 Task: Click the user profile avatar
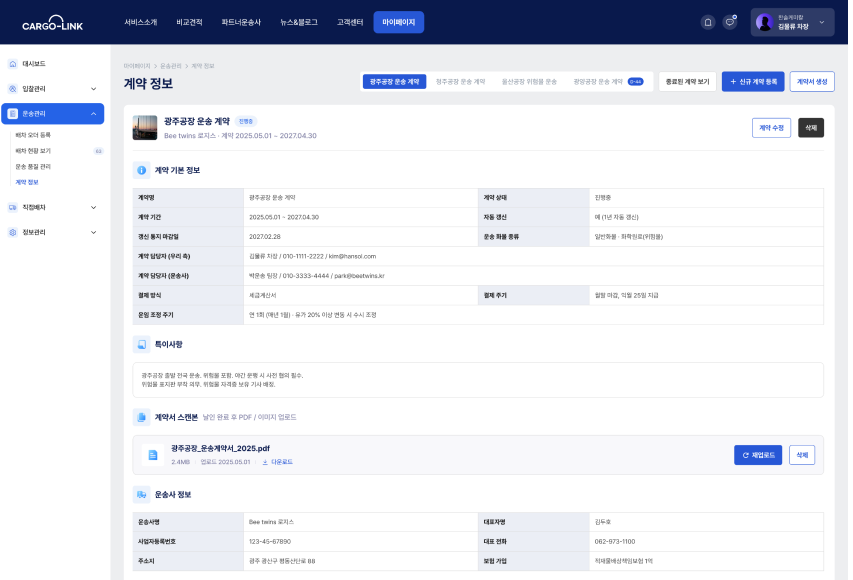coord(764,22)
